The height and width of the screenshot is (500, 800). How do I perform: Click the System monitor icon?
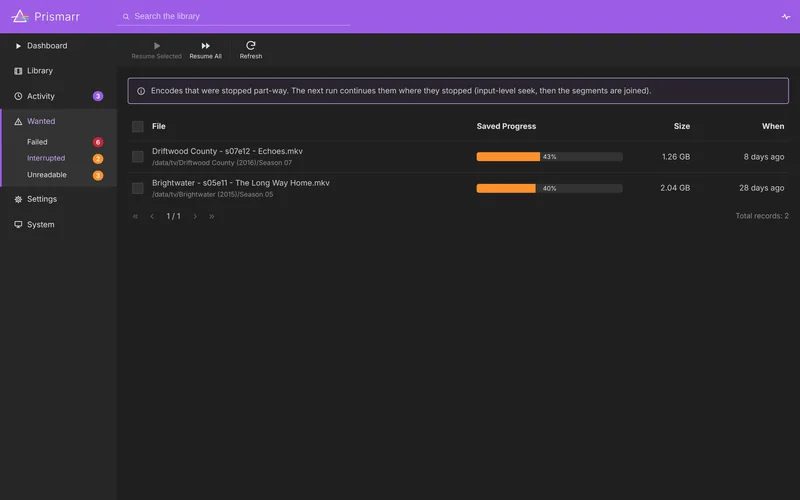pos(18,224)
